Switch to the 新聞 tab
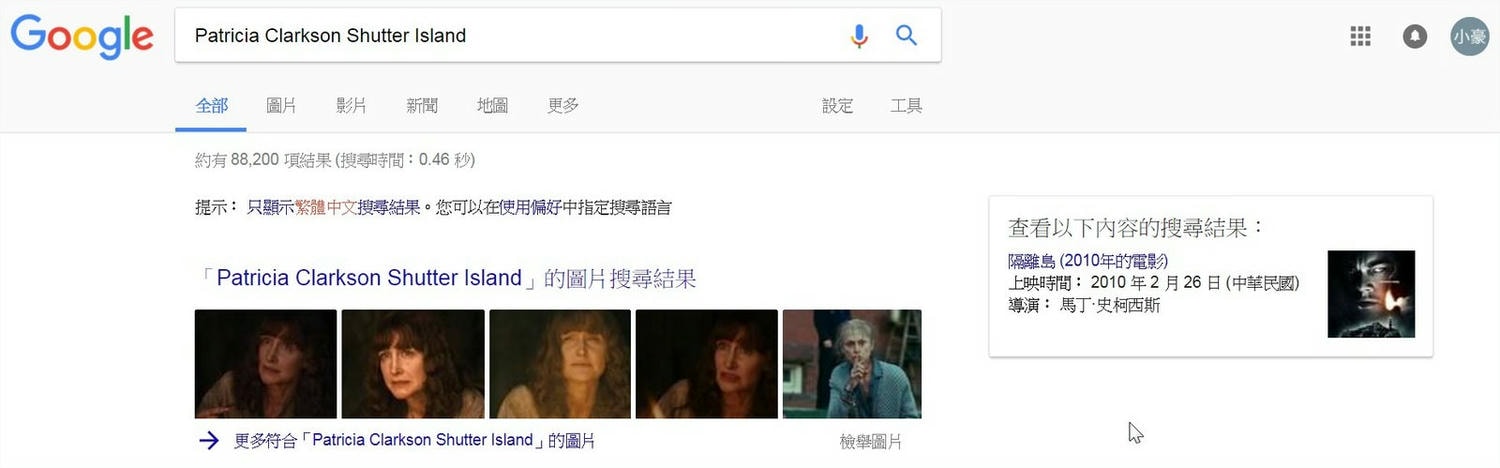 coord(422,106)
